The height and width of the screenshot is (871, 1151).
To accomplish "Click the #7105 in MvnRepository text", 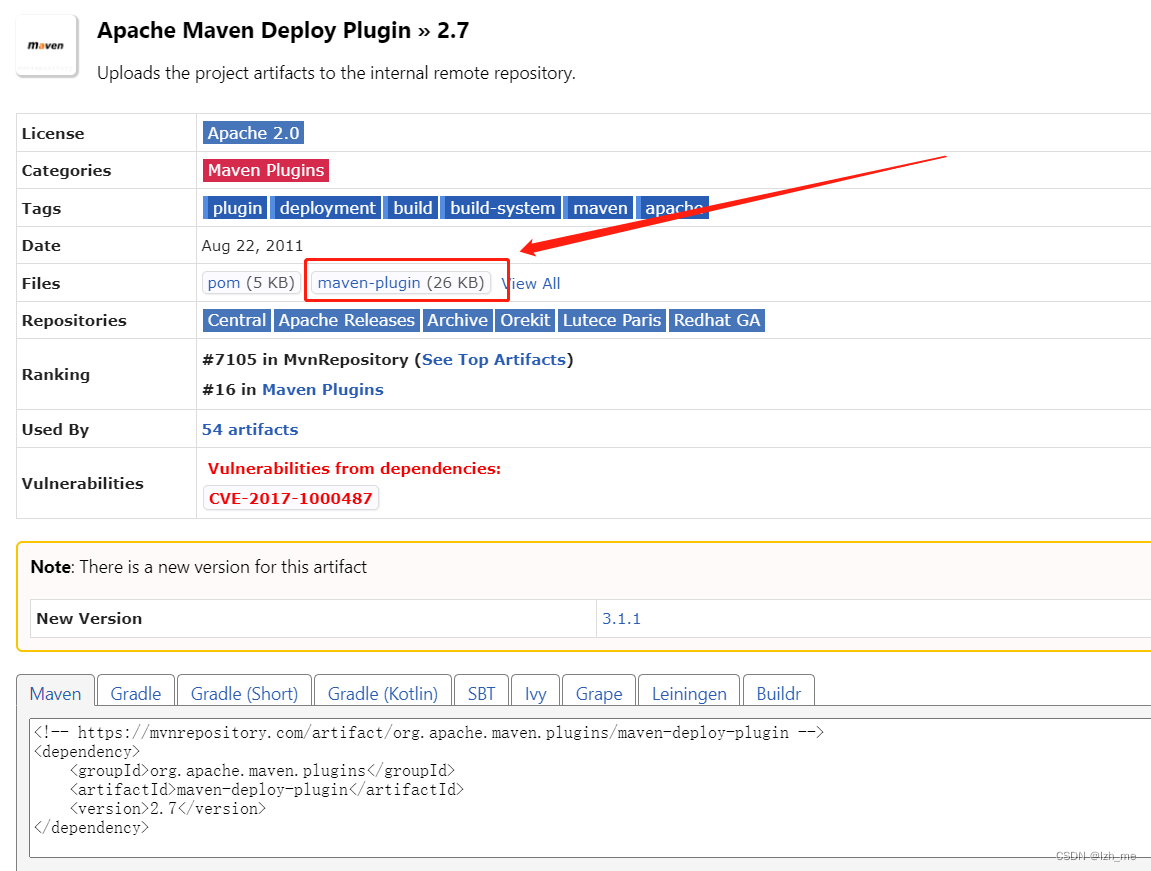I will [305, 360].
